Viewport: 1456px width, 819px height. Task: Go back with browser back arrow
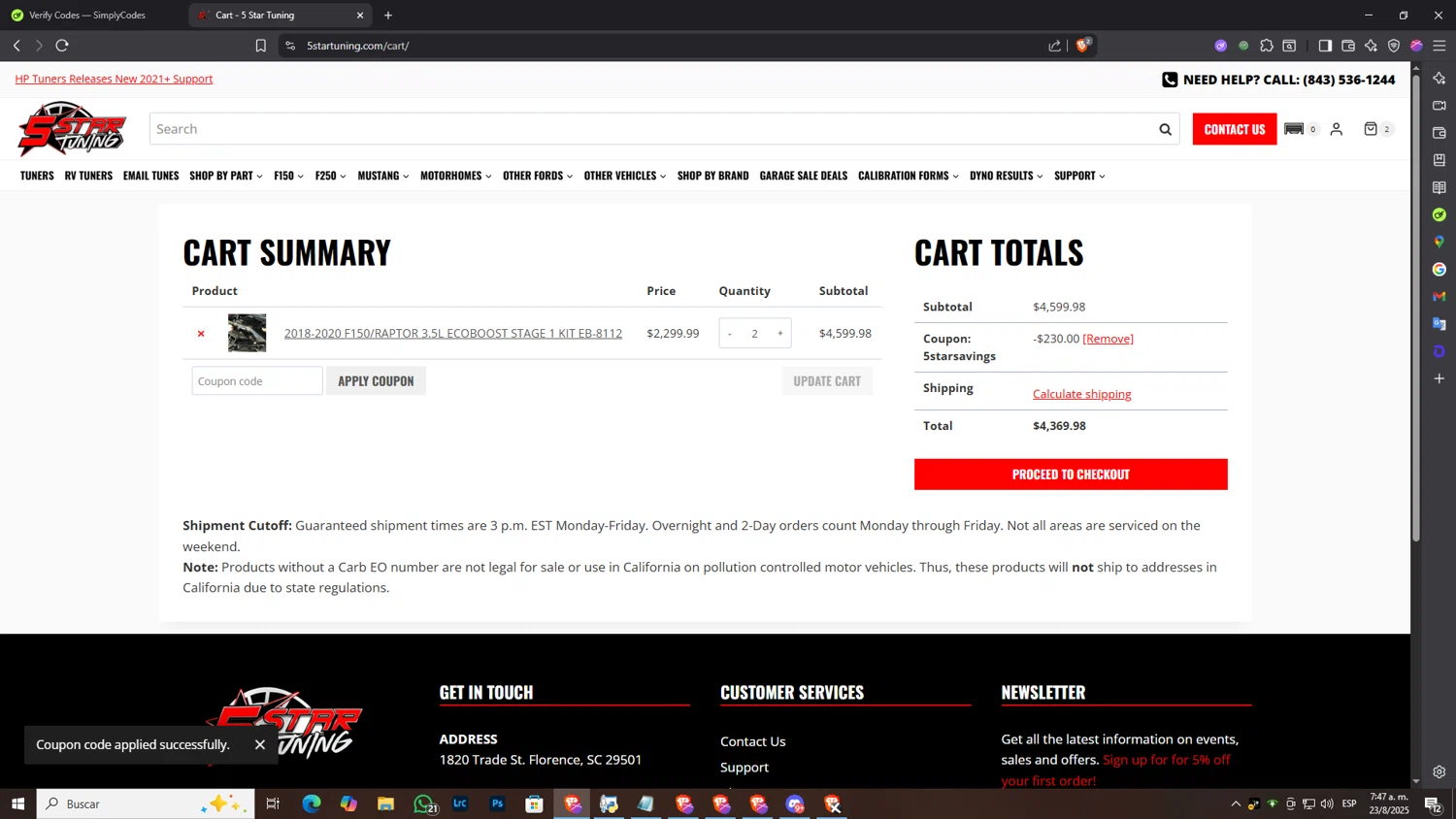point(17,46)
